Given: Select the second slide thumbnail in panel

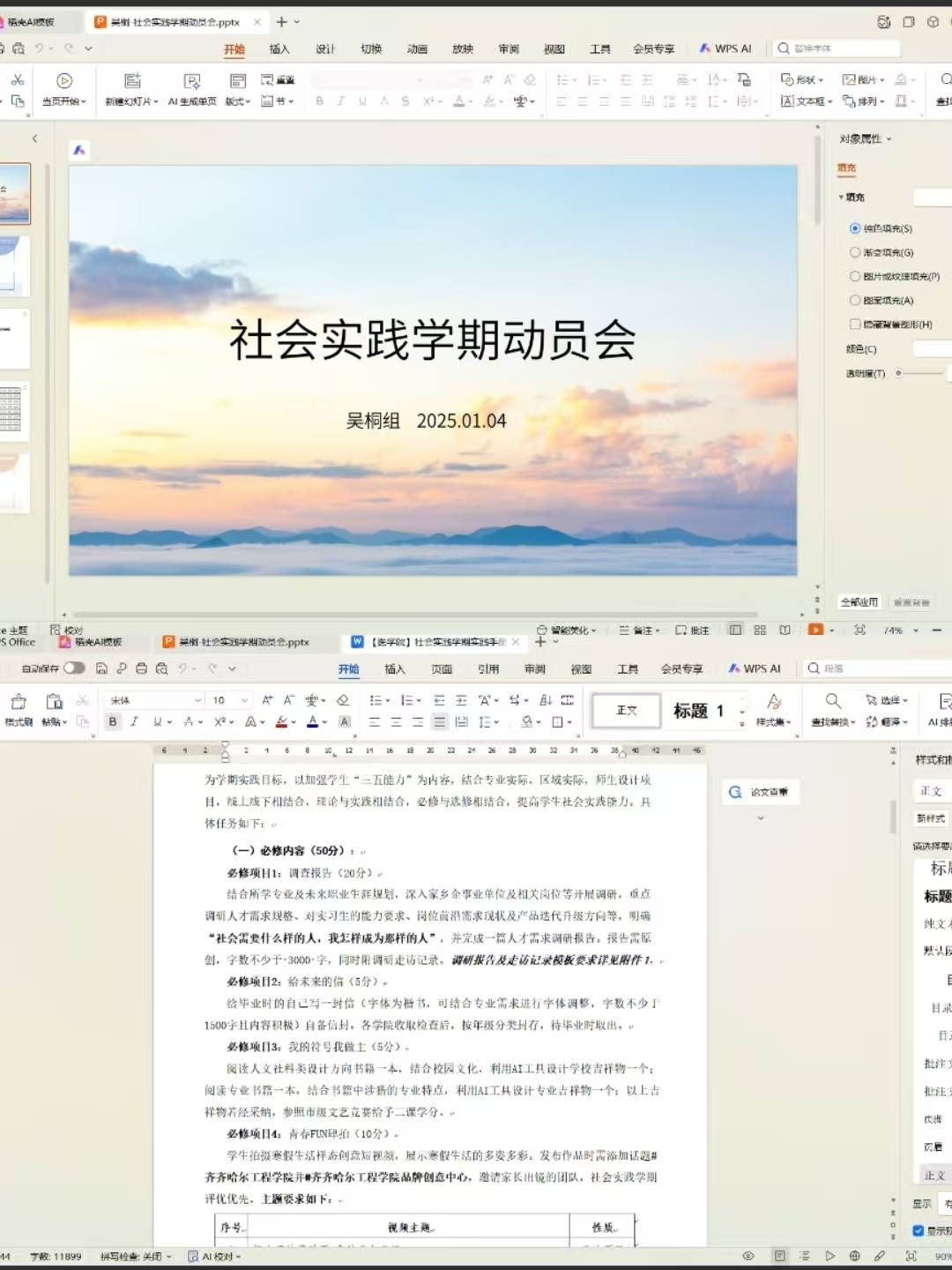Looking at the screenshot, I should pyautogui.click(x=14, y=266).
